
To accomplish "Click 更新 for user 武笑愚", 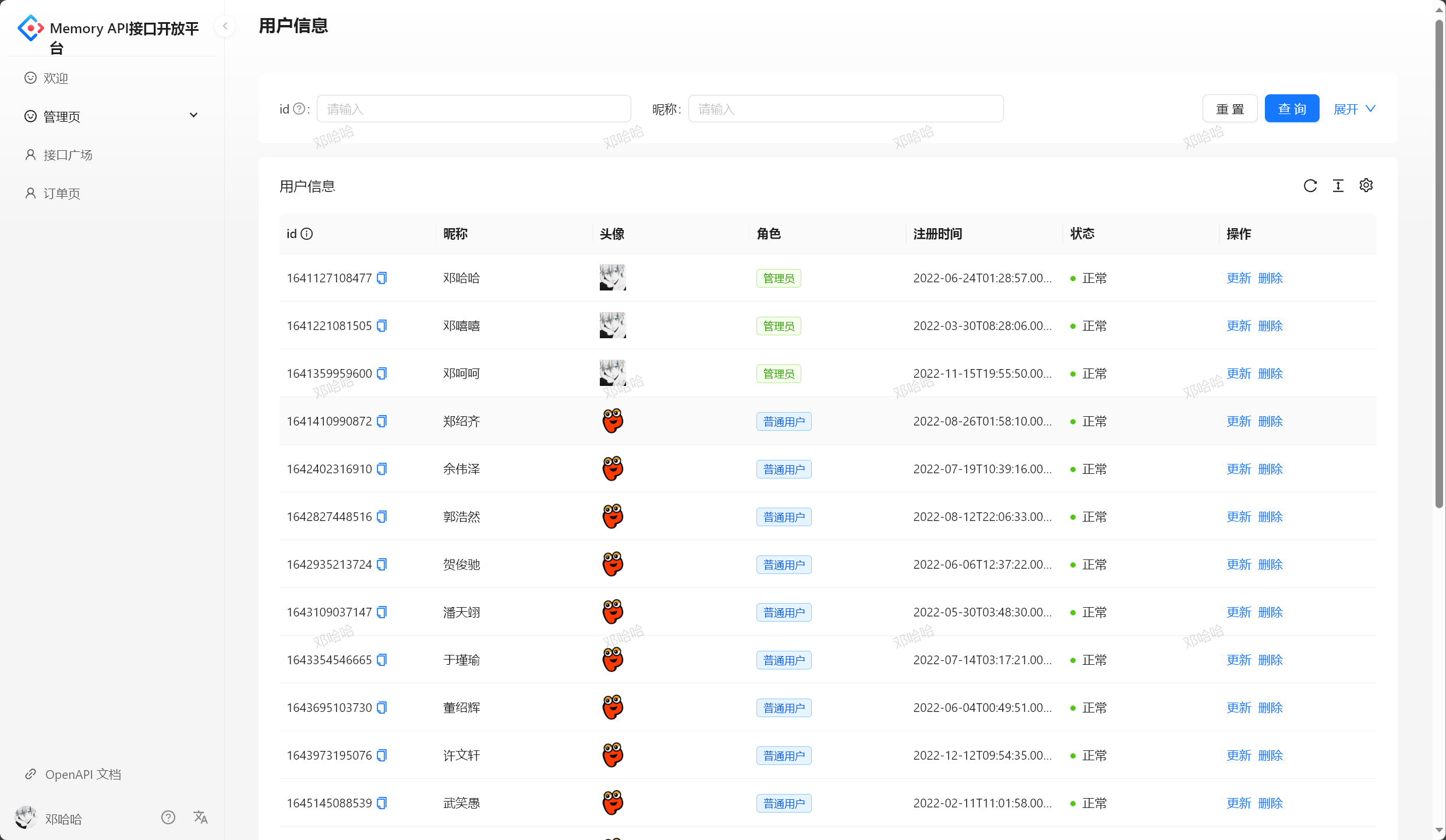I will [1239, 803].
